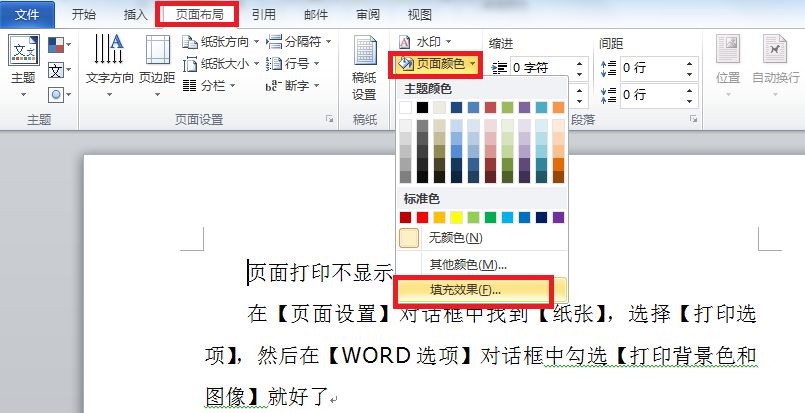The height and width of the screenshot is (413, 805).
Task: Open the 主题 (Themes) gallery button
Action: pyautogui.click(x=23, y=62)
